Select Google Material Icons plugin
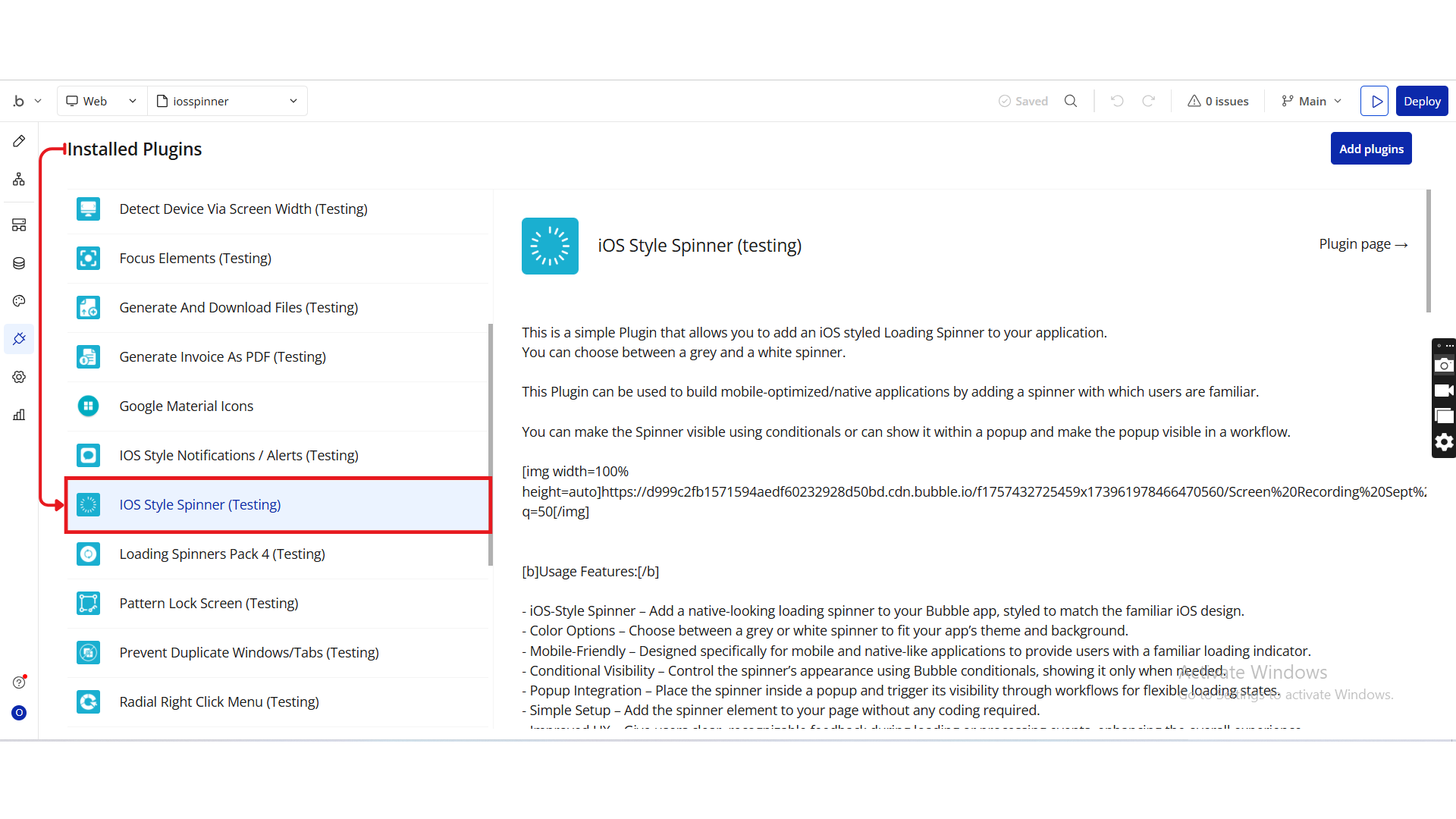Viewport: 1456px width, 819px height. pyautogui.click(x=187, y=406)
